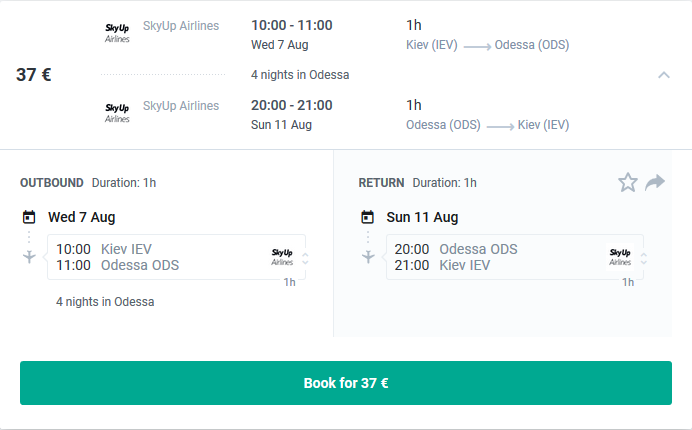Click the SkyUp Airlines name on the 10:00 flight
Screen dimensions: 692x430
181,25
